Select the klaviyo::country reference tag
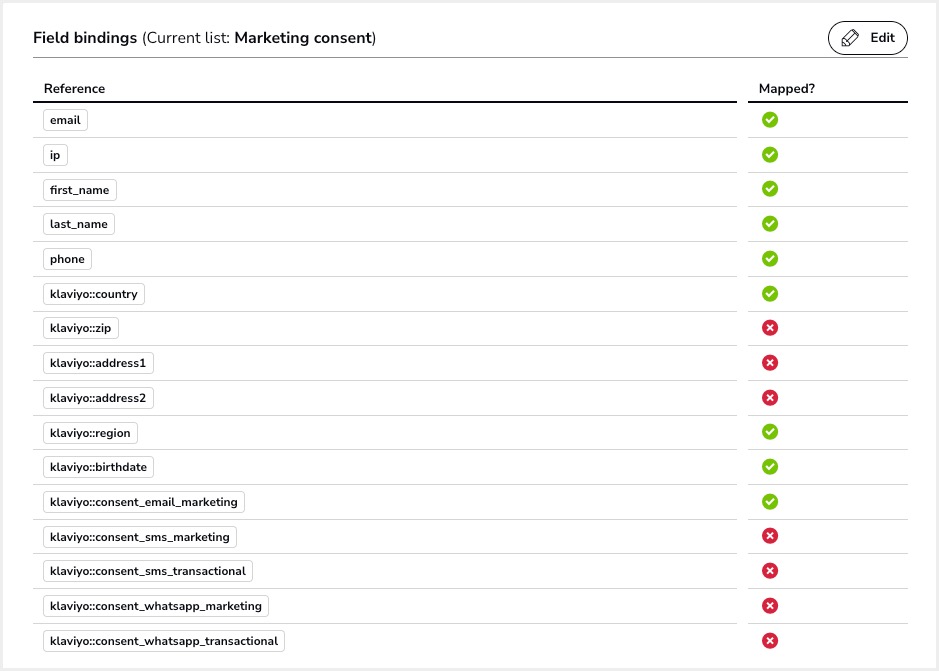 (95, 294)
